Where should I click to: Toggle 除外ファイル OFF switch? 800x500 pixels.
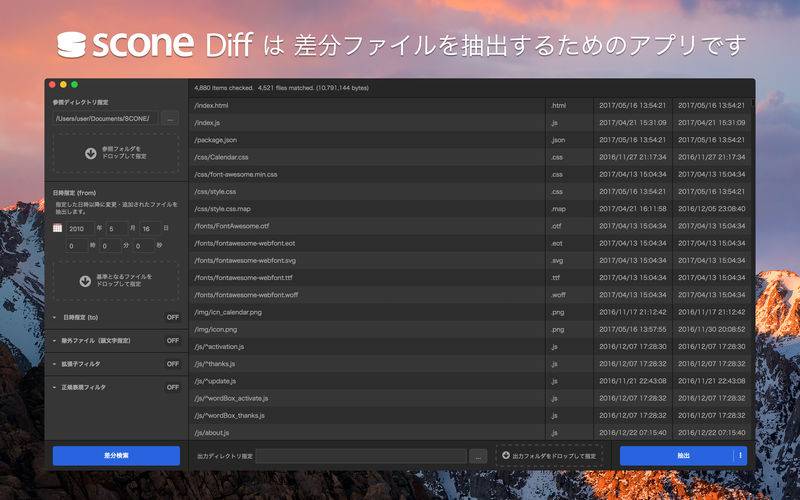click(x=173, y=340)
